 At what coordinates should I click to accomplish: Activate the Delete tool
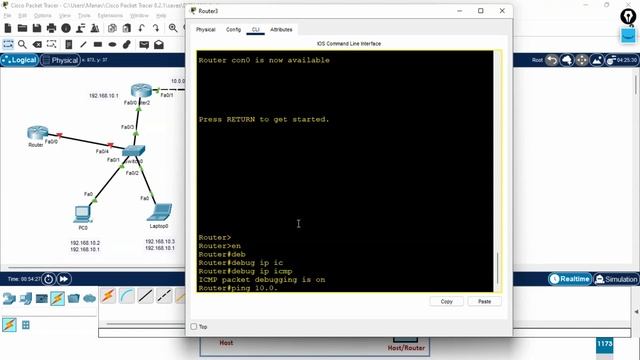37,44
